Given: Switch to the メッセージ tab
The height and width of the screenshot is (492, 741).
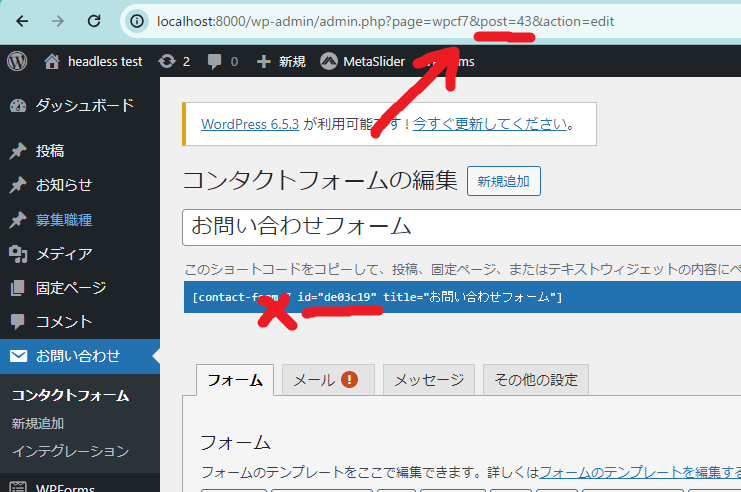Looking at the screenshot, I should pyautogui.click(x=429, y=380).
